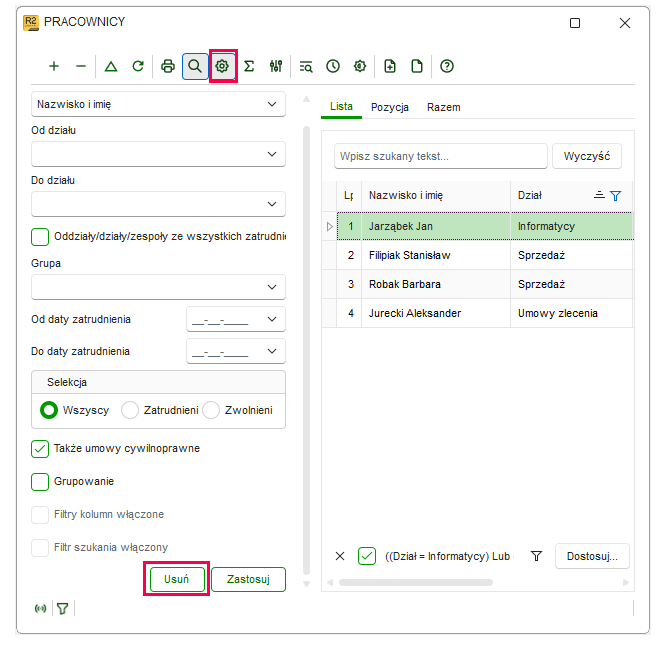Image resolution: width=664 pixels, height=653 pixels.
Task: Click the (Dział = Informatycy) Lub filter text
Action: 449,556
